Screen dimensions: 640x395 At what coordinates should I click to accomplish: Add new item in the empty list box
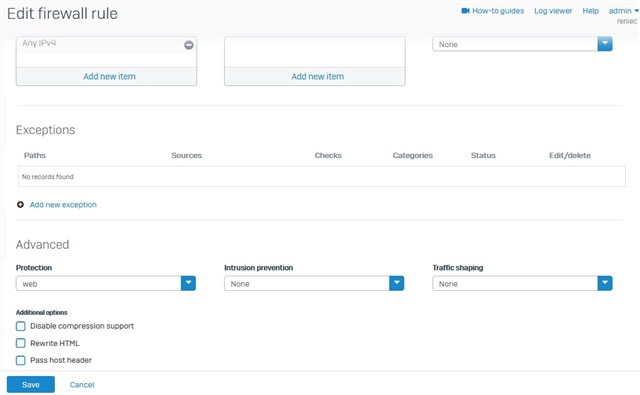click(x=318, y=76)
